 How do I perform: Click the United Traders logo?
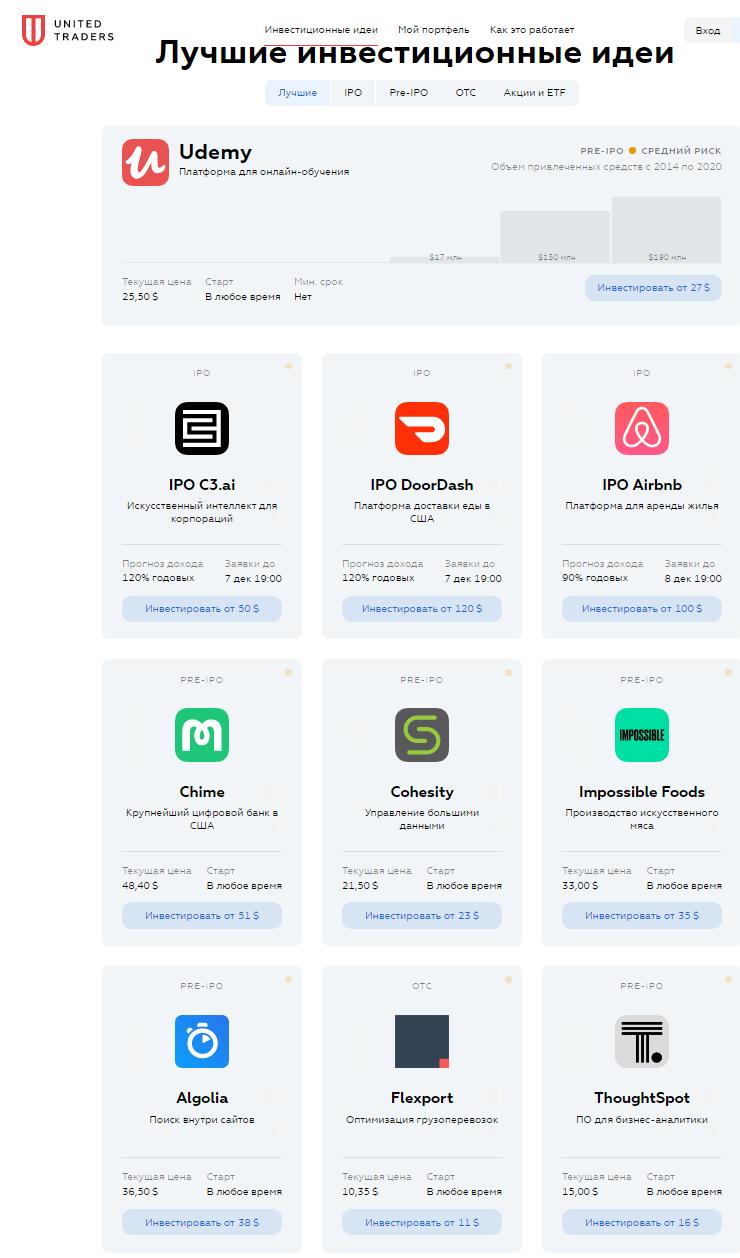click(x=68, y=31)
